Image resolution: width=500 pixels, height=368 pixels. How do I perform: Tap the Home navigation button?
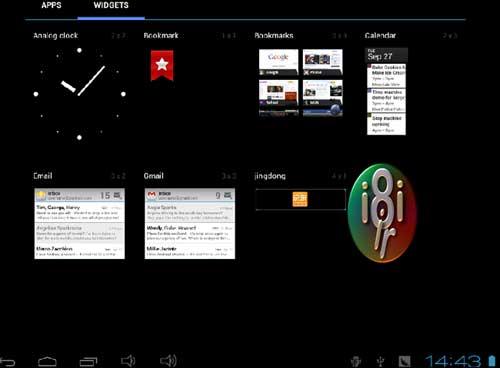pyautogui.click(x=47, y=361)
